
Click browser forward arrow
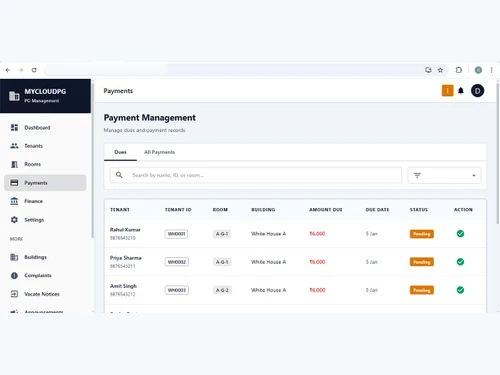[x=21, y=70]
